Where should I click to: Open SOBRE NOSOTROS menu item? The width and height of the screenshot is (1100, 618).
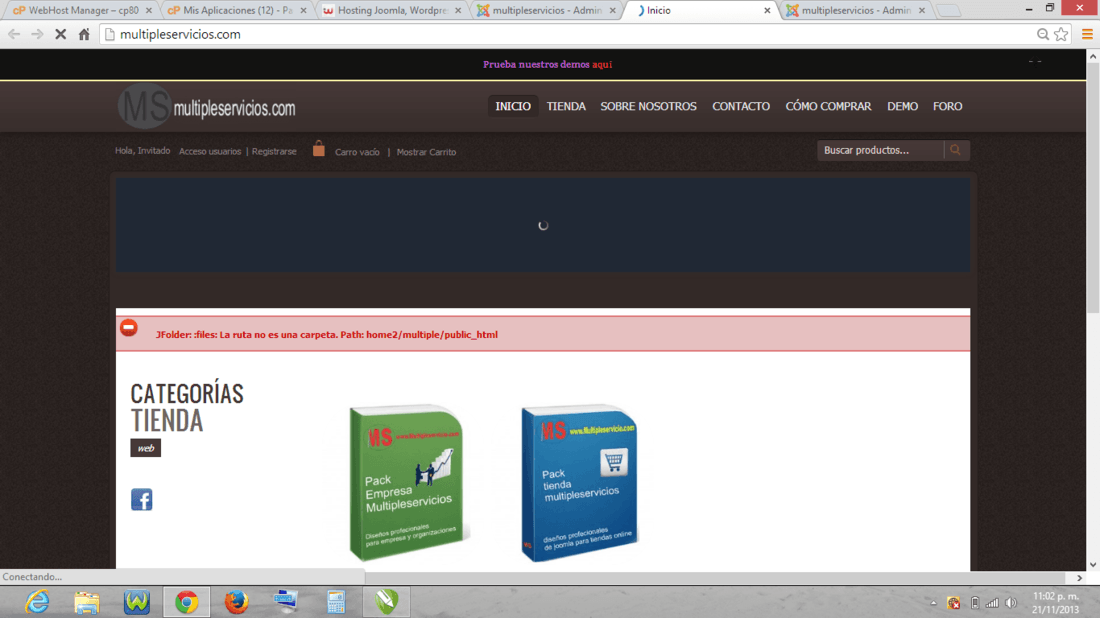pos(648,106)
